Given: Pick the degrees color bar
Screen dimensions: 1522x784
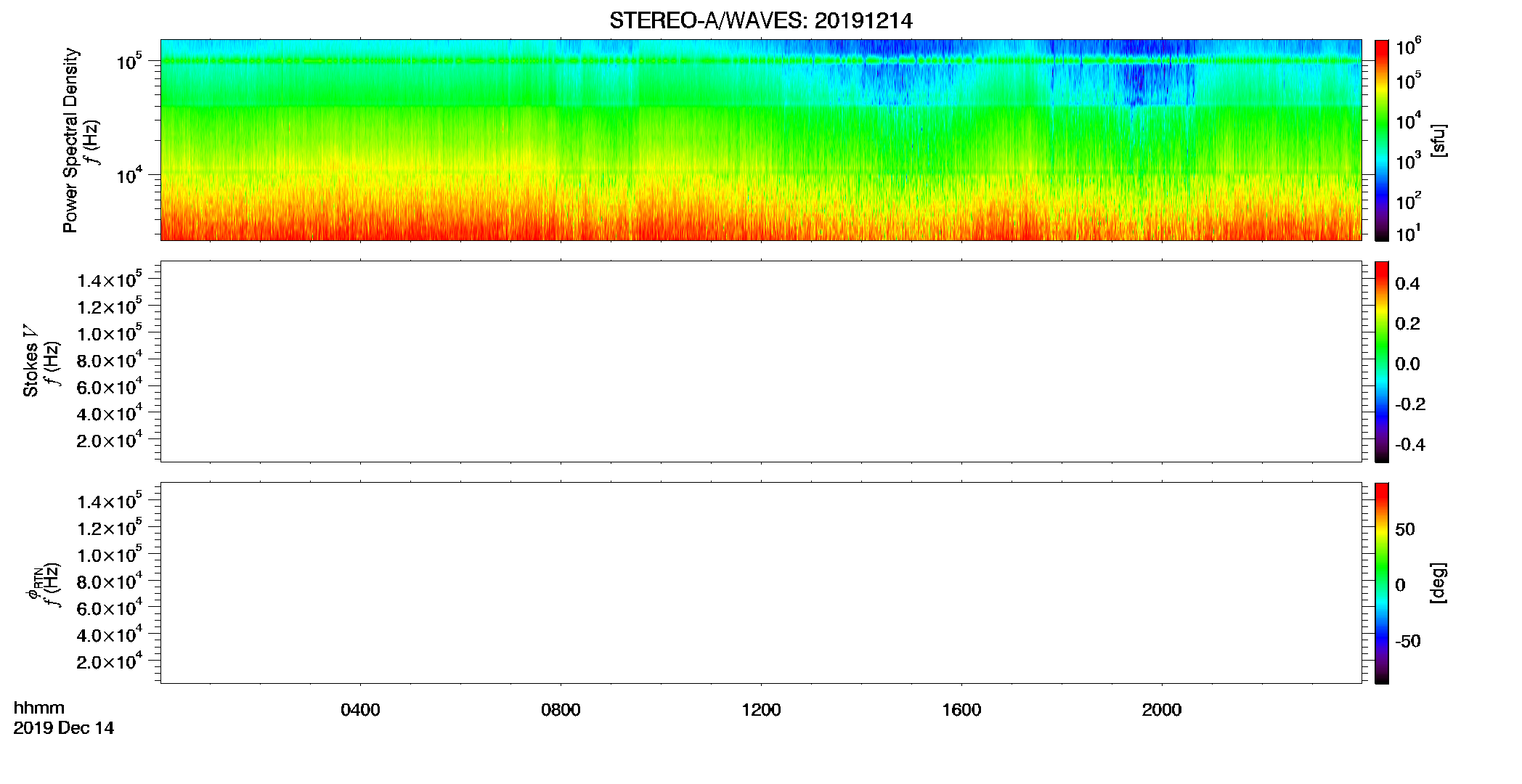Looking at the screenshot, I should tap(1382, 583).
